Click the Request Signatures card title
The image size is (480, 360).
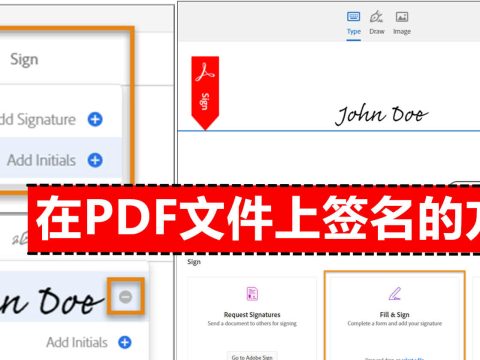tap(252, 315)
